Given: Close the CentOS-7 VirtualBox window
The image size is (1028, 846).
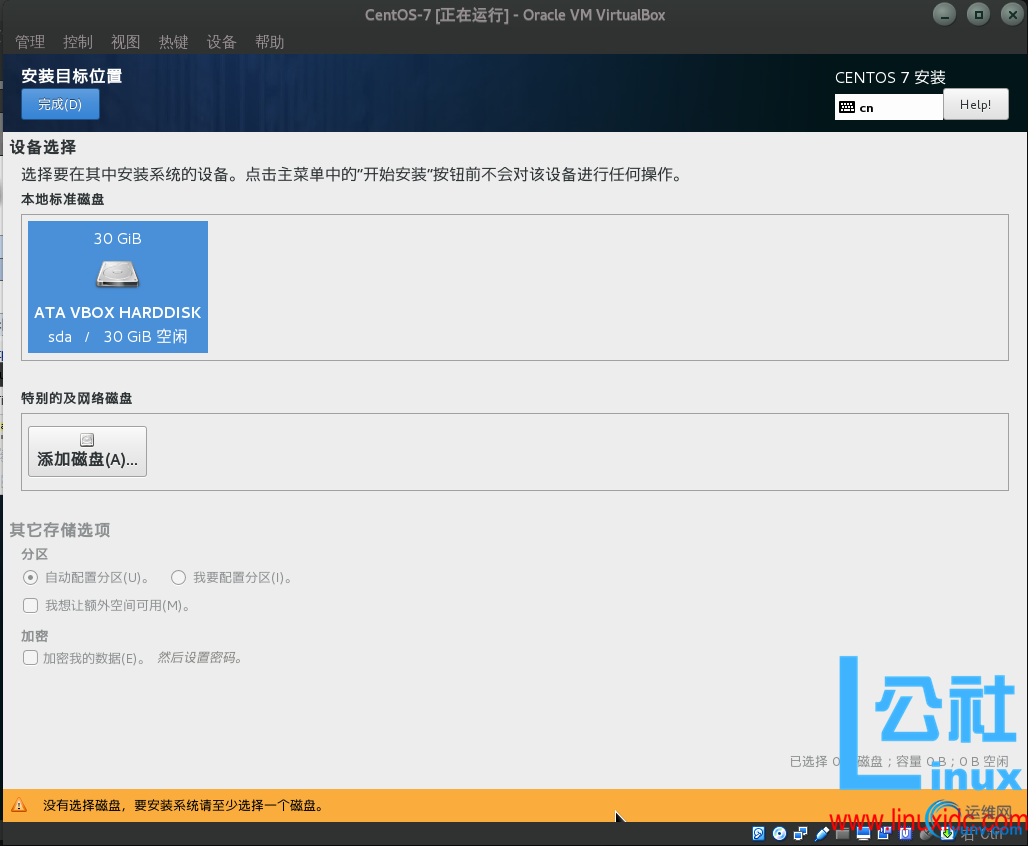Looking at the screenshot, I should (1012, 14).
